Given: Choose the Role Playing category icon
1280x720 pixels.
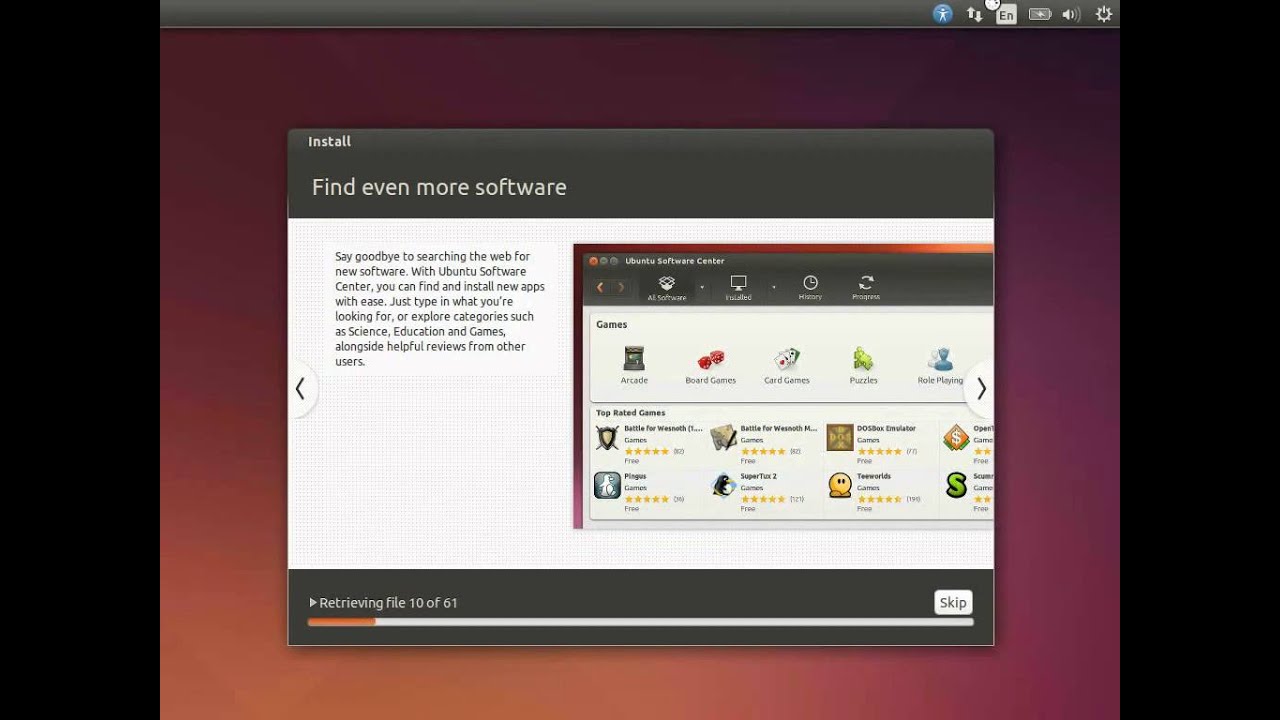Looking at the screenshot, I should point(940,359).
